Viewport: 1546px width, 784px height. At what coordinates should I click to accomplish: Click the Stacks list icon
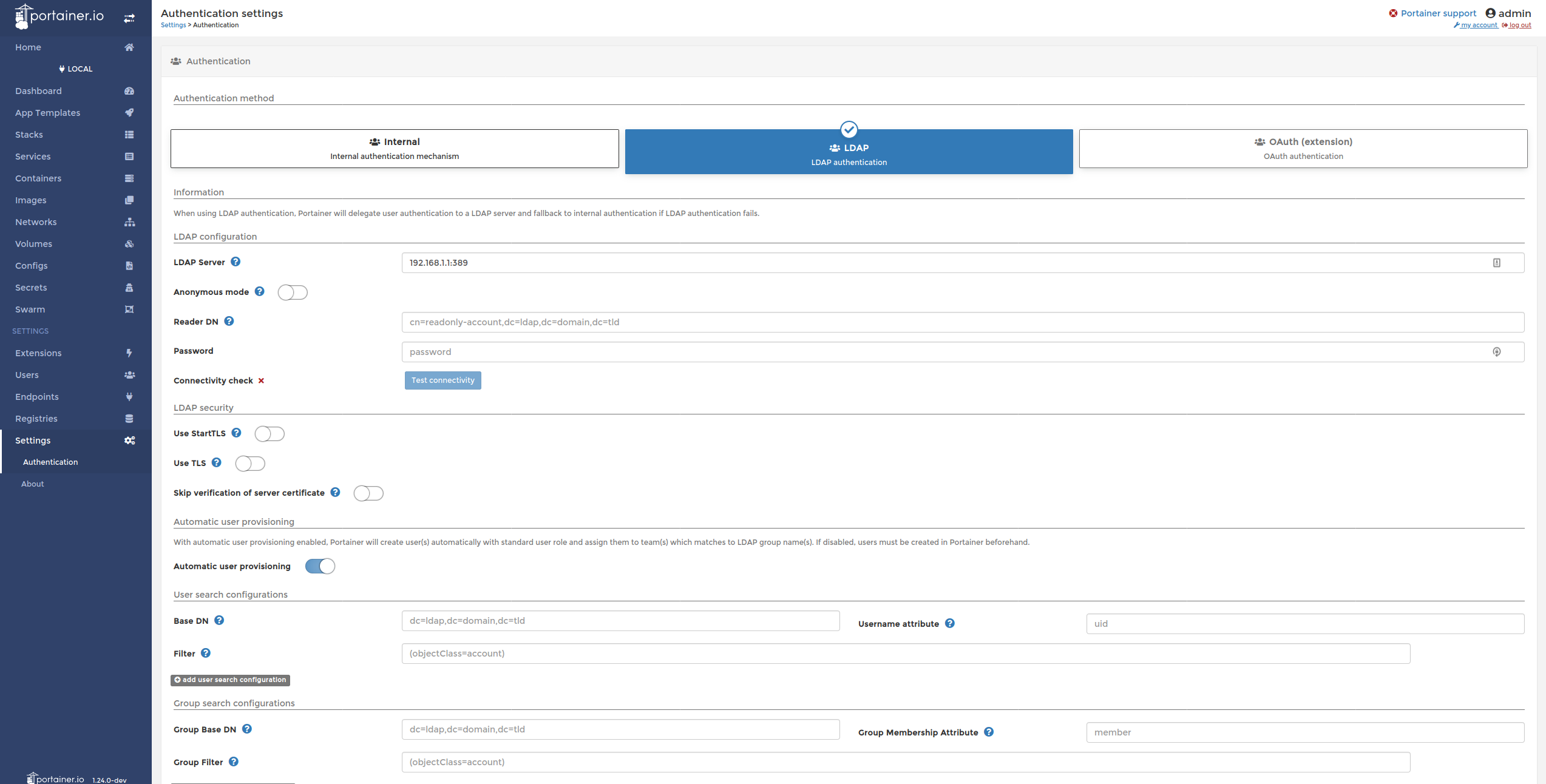point(129,135)
